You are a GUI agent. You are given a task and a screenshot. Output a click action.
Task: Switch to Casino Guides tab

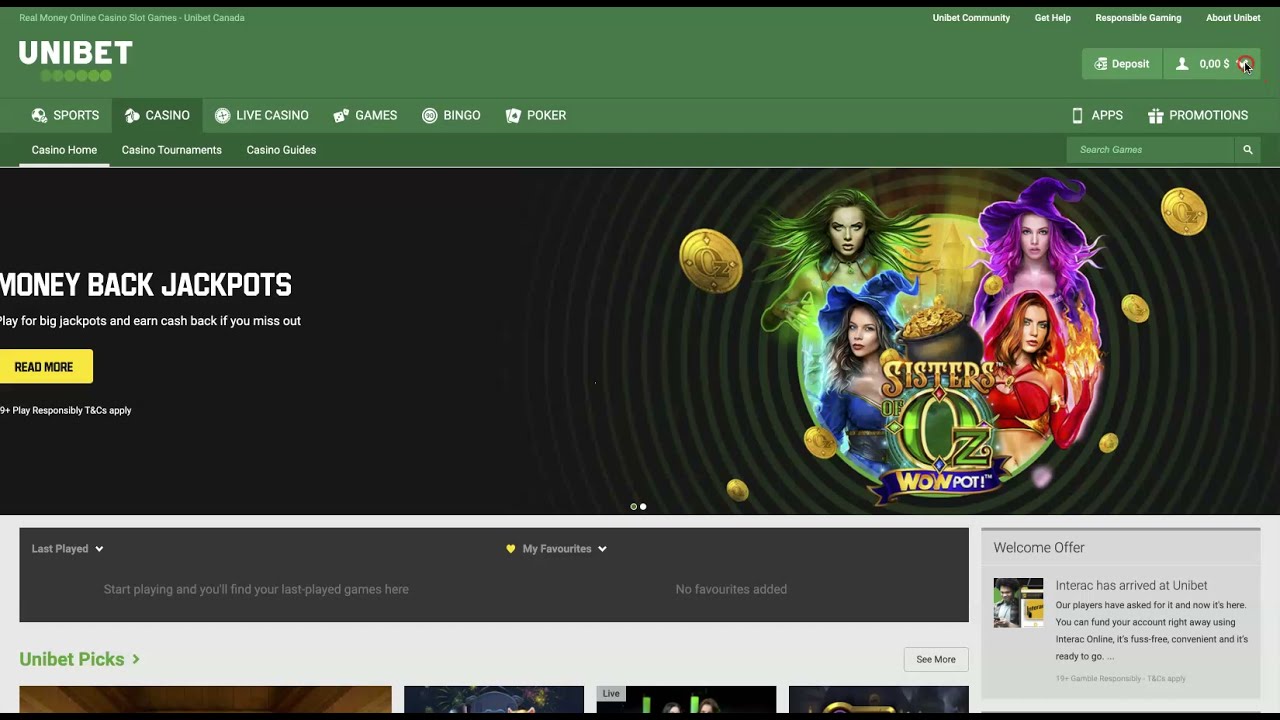click(x=281, y=150)
